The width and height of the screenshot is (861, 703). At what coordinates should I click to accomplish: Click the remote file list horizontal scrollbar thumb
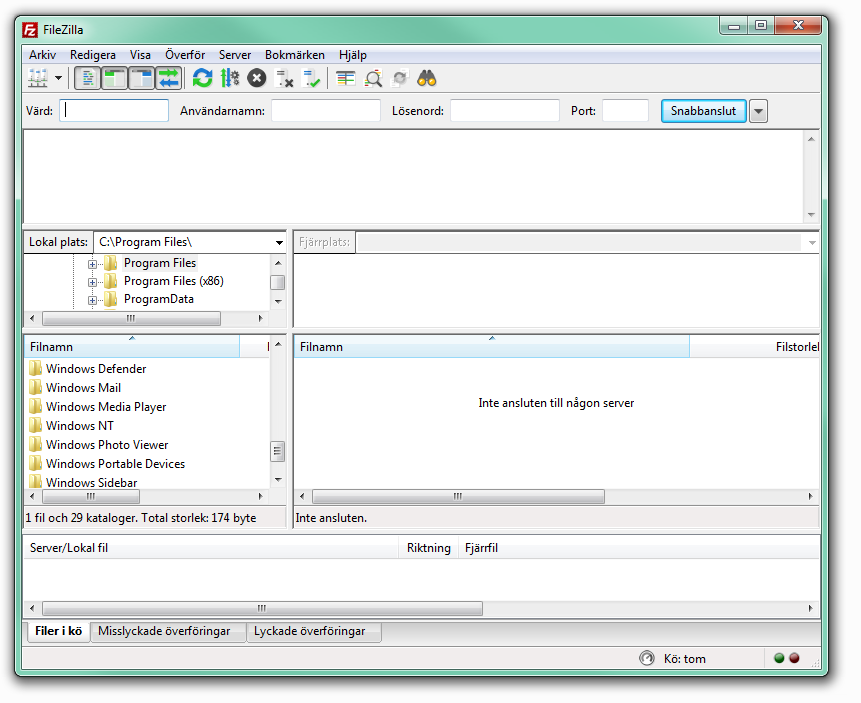coord(459,496)
